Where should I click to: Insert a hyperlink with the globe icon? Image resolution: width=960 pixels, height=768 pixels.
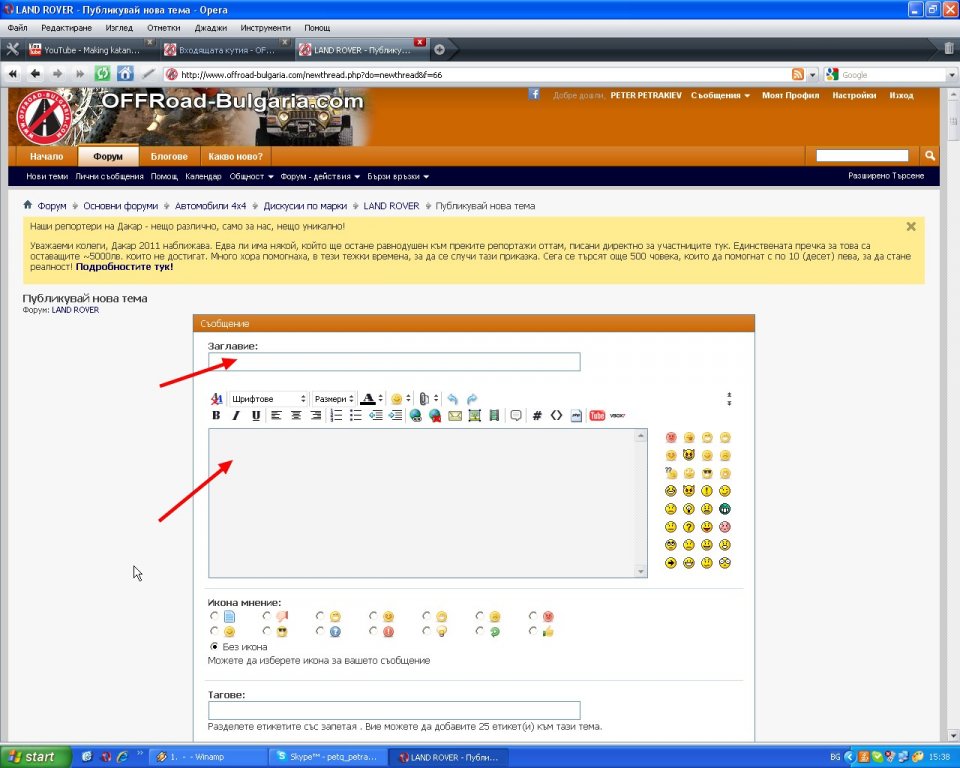[416, 416]
